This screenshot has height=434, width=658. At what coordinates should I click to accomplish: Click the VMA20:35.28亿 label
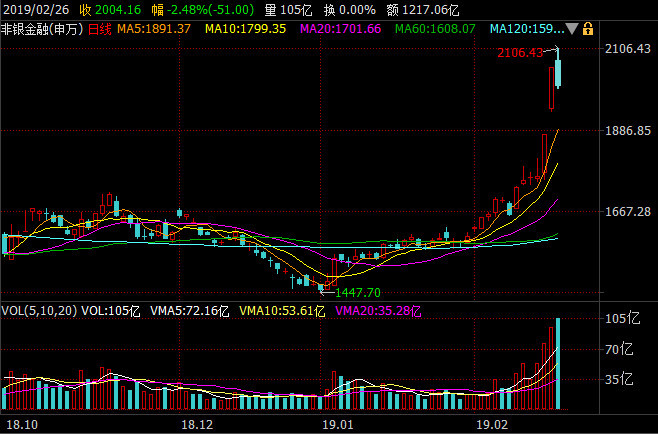point(378,311)
